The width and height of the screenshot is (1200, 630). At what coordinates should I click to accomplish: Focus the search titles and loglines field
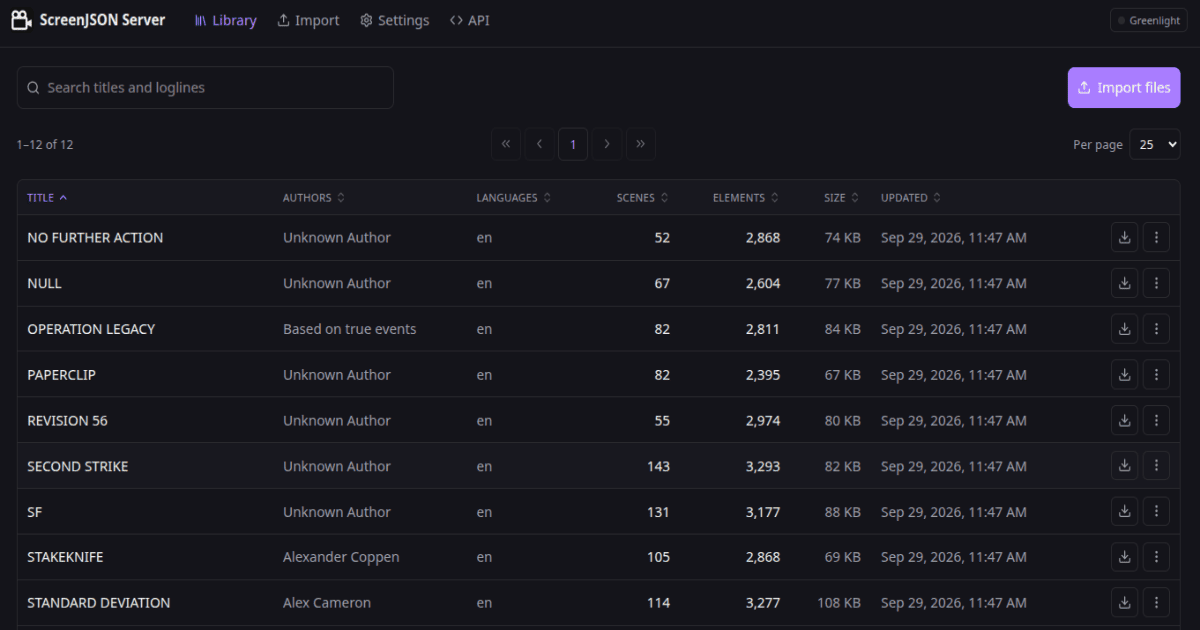pyautogui.click(x=205, y=88)
